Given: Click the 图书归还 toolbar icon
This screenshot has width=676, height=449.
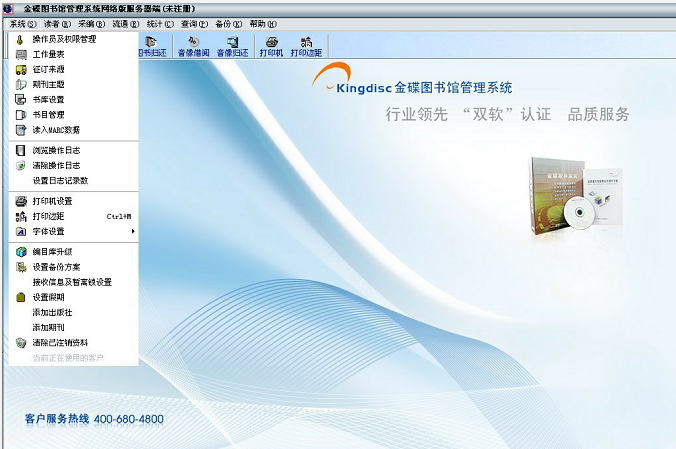Looking at the screenshot, I should pyautogui.click(x=154, y=46).
